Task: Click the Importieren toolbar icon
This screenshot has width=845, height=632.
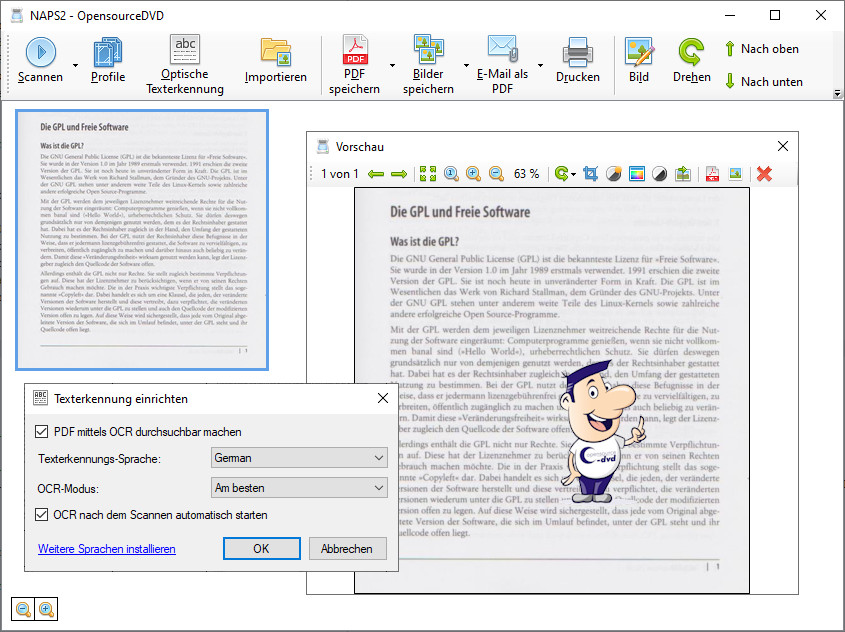Action: (275, 61)
